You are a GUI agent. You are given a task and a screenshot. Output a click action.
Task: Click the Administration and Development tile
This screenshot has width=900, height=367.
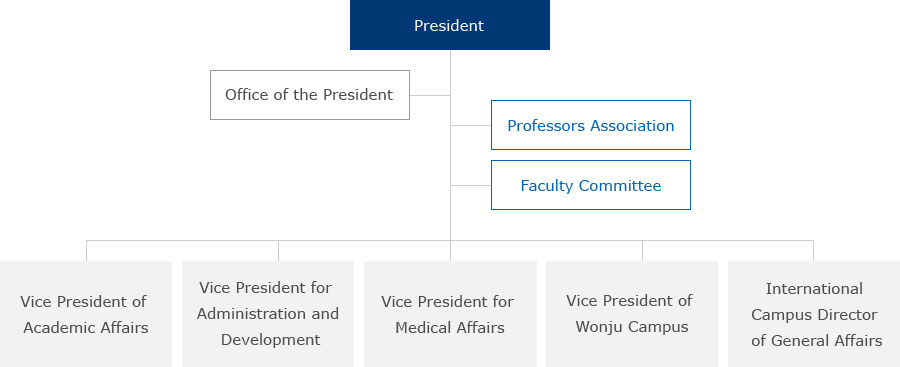click(x=268, y=314)
